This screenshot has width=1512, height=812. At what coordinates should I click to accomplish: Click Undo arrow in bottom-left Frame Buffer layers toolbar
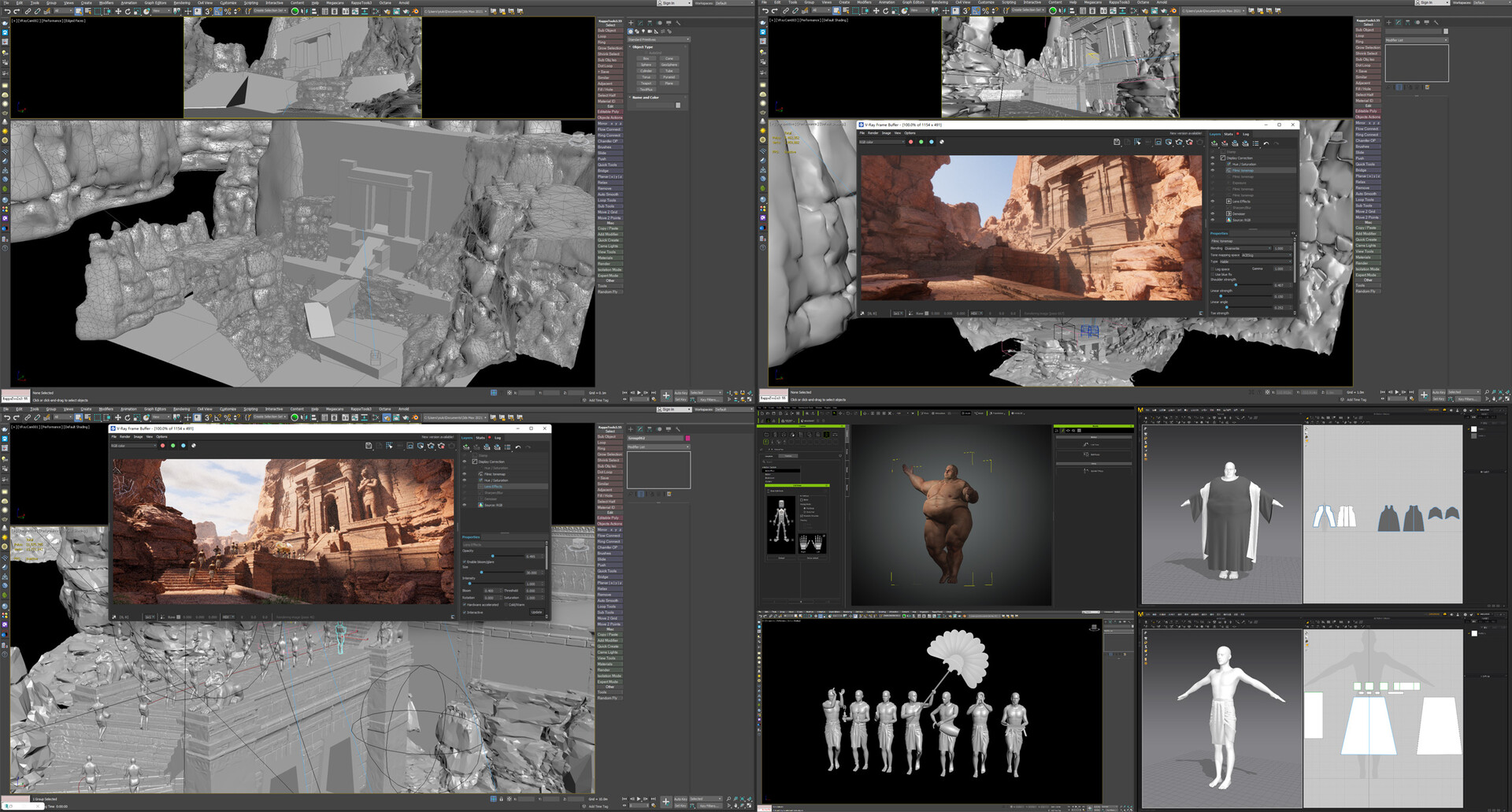[518, 447]
